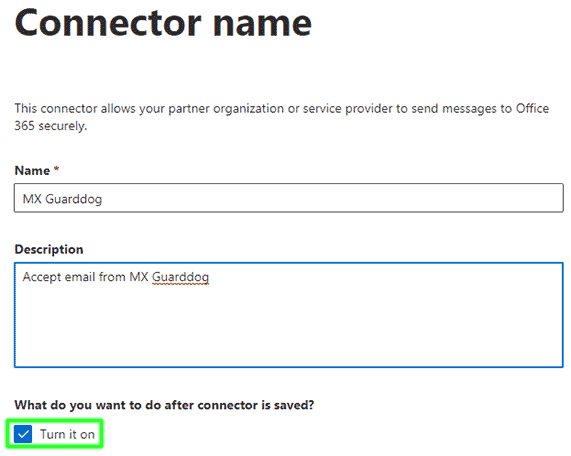Click the 'Turn it on' label text
This screenshot has height=456, width=571.
[67, 434]
